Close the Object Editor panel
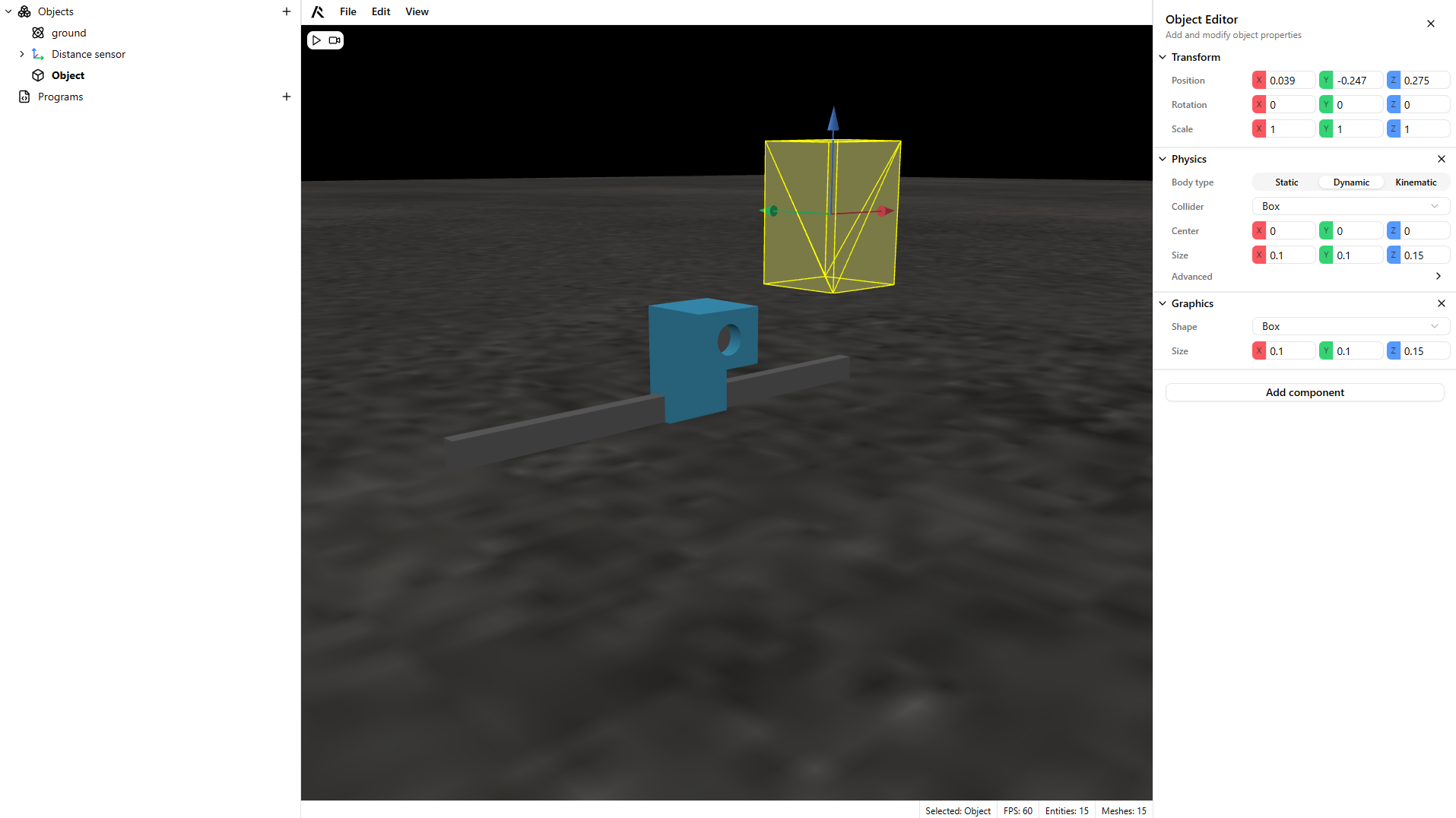 pyautogui.click(x=1430, y=24)
